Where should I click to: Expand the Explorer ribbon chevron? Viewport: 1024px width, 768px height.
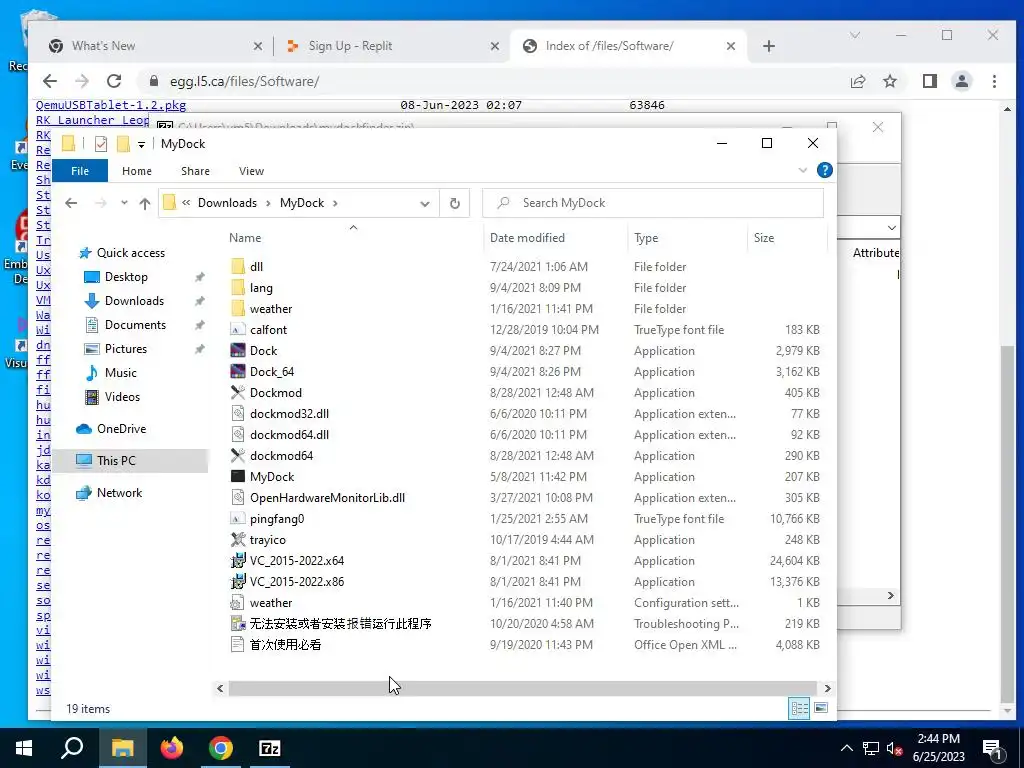coord(803,170)
